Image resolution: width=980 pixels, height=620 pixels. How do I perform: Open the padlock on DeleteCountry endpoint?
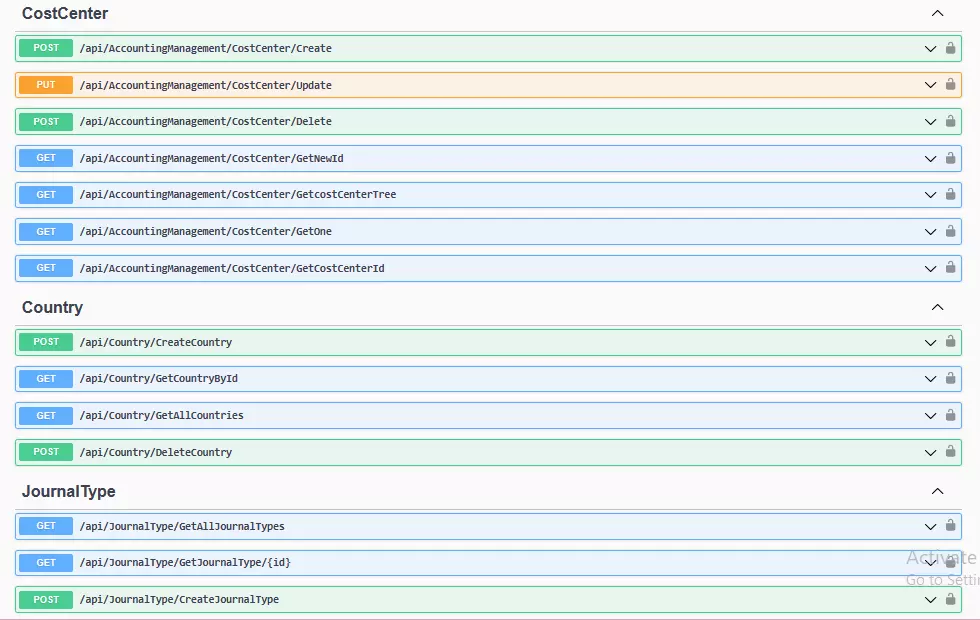pyautogui.click(x=950, y=452)
